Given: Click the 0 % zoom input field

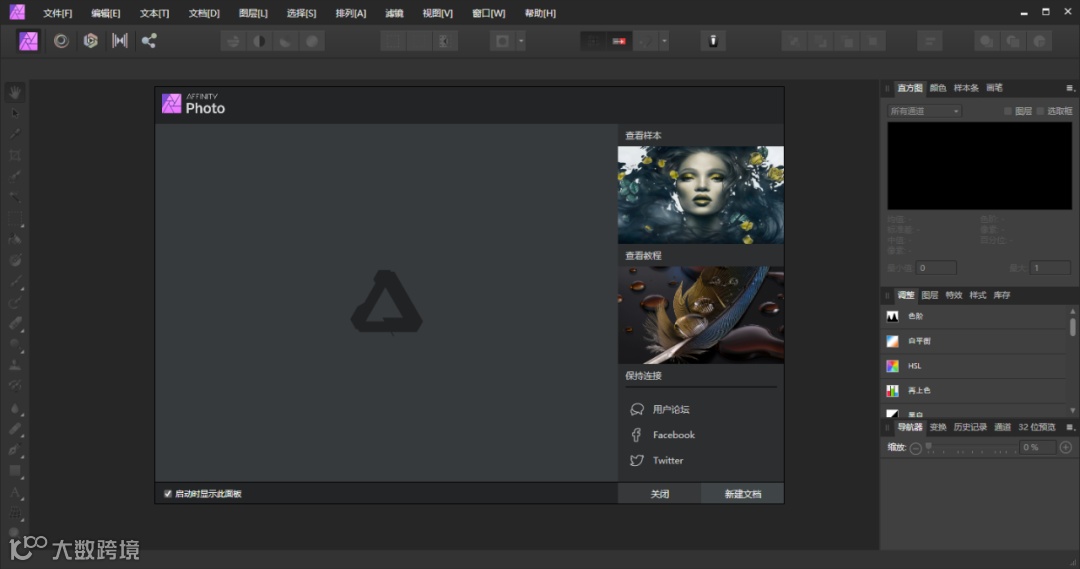Looking at the screenshot, I should click(x=1037, y=448).
